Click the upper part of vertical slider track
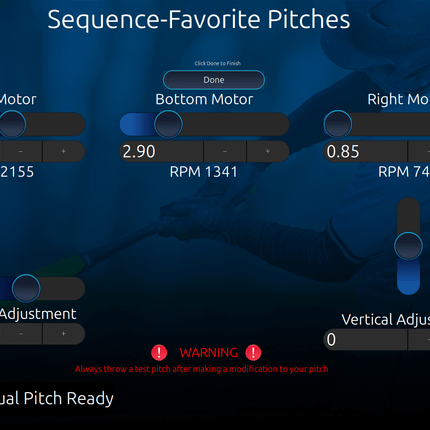This screenshot has width=430, height=430. click(408, 215)
